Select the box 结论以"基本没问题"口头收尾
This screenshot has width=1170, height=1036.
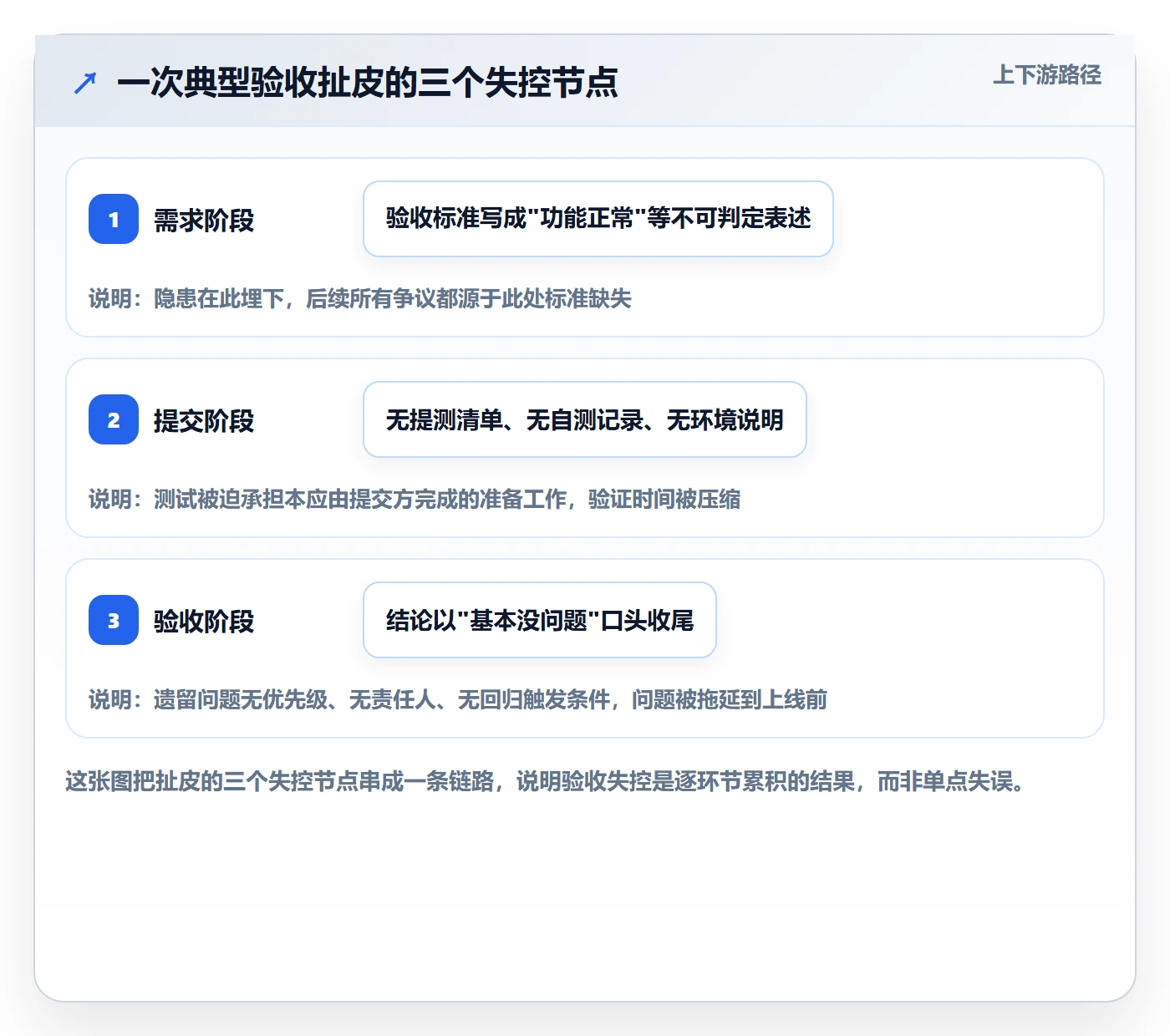pyautogui.click(x=540, y=620)
